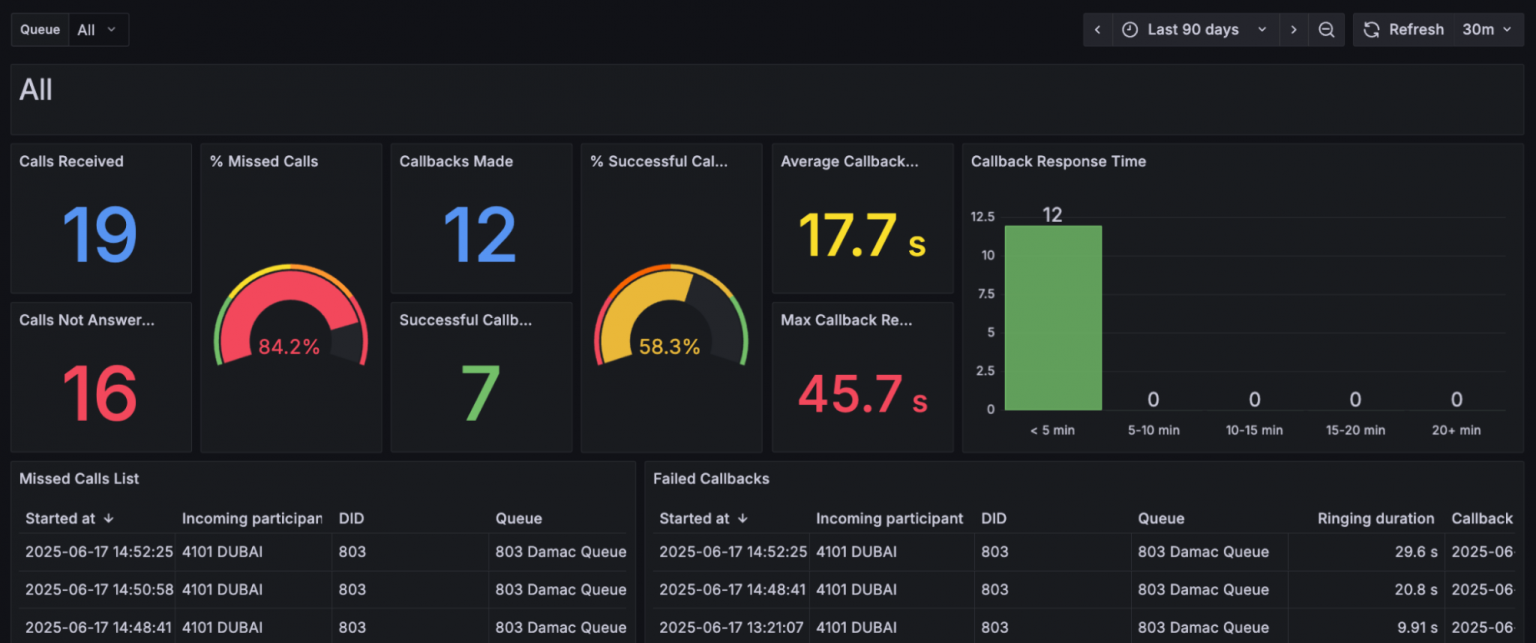Click the green < 5 min bar

point(1053,317)
